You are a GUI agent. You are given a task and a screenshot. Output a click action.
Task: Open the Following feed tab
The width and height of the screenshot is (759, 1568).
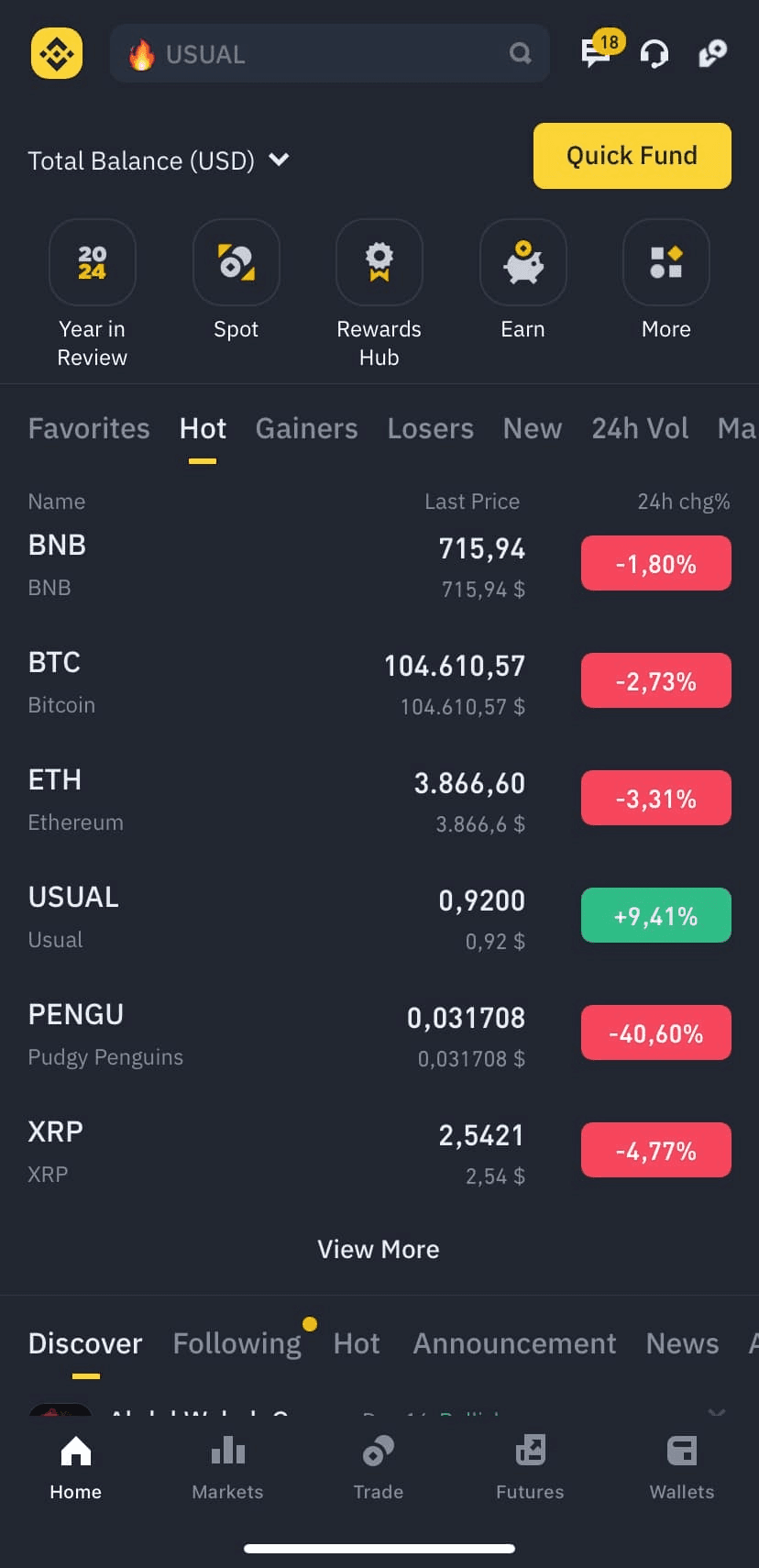click(x=236, y=1343)
